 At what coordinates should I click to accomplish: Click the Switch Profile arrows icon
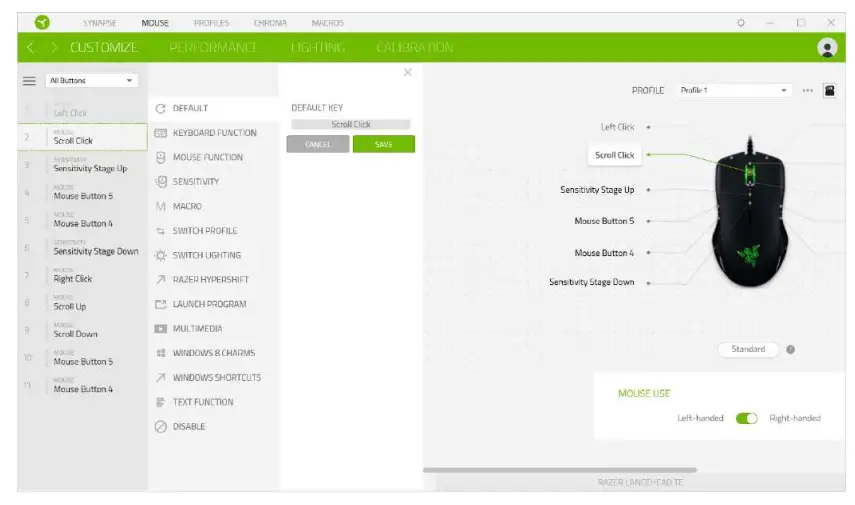[160, 231]
